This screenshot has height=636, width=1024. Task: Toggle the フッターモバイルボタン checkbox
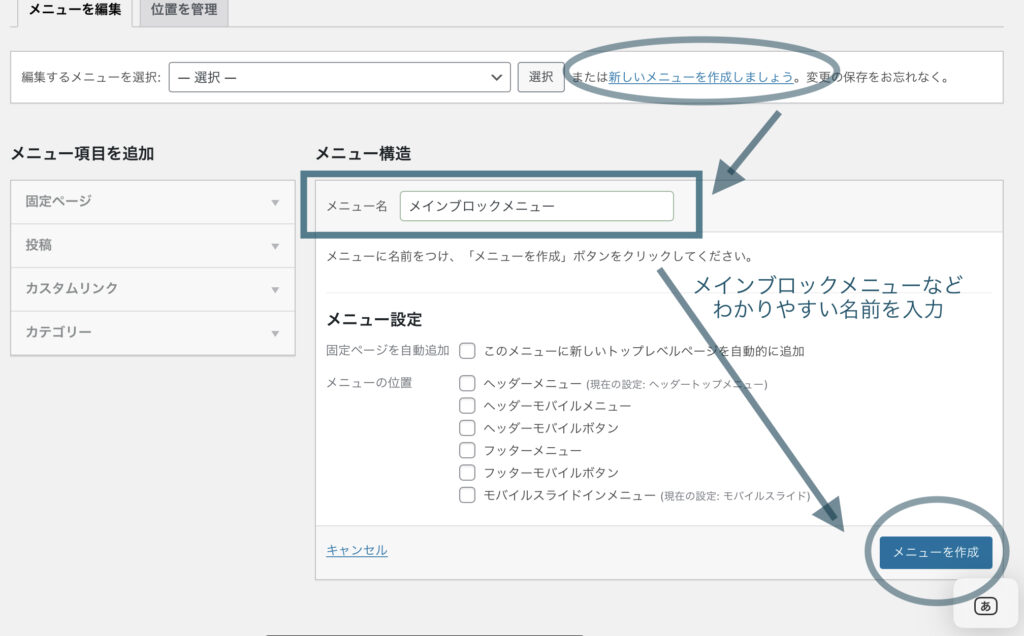point(467,473)
